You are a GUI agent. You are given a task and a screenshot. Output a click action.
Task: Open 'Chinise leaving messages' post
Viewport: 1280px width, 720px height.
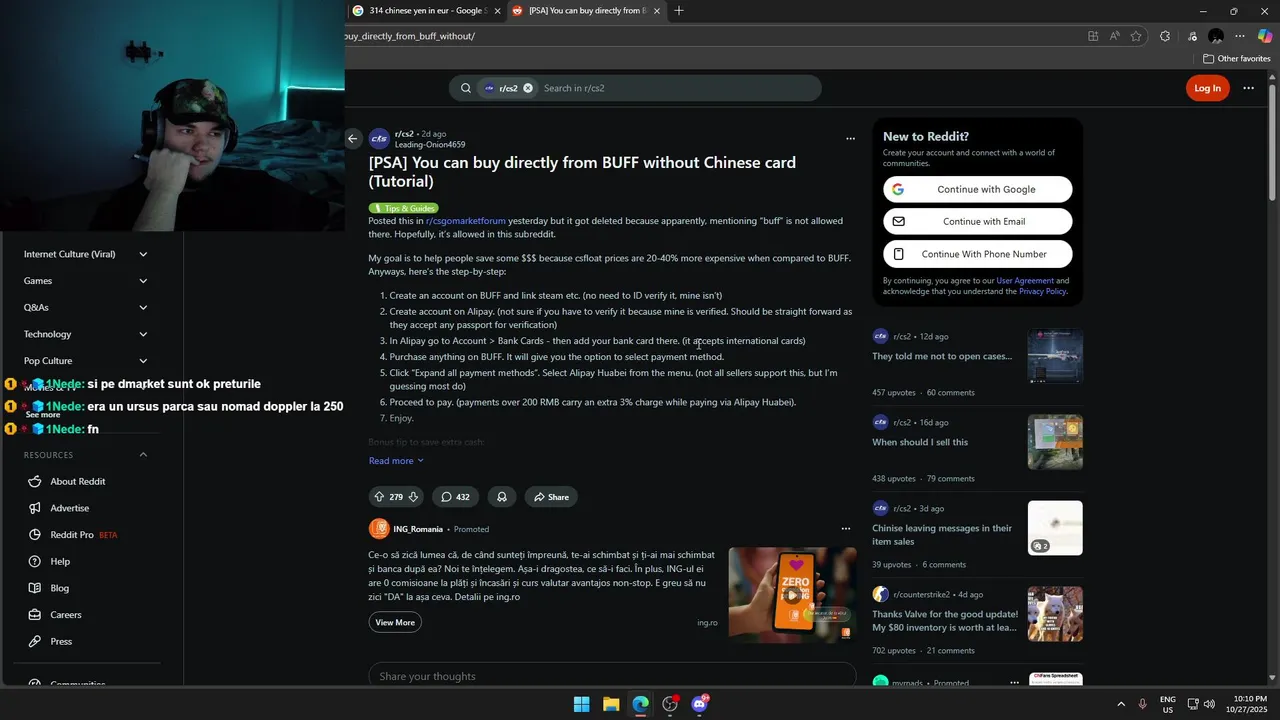942,535
